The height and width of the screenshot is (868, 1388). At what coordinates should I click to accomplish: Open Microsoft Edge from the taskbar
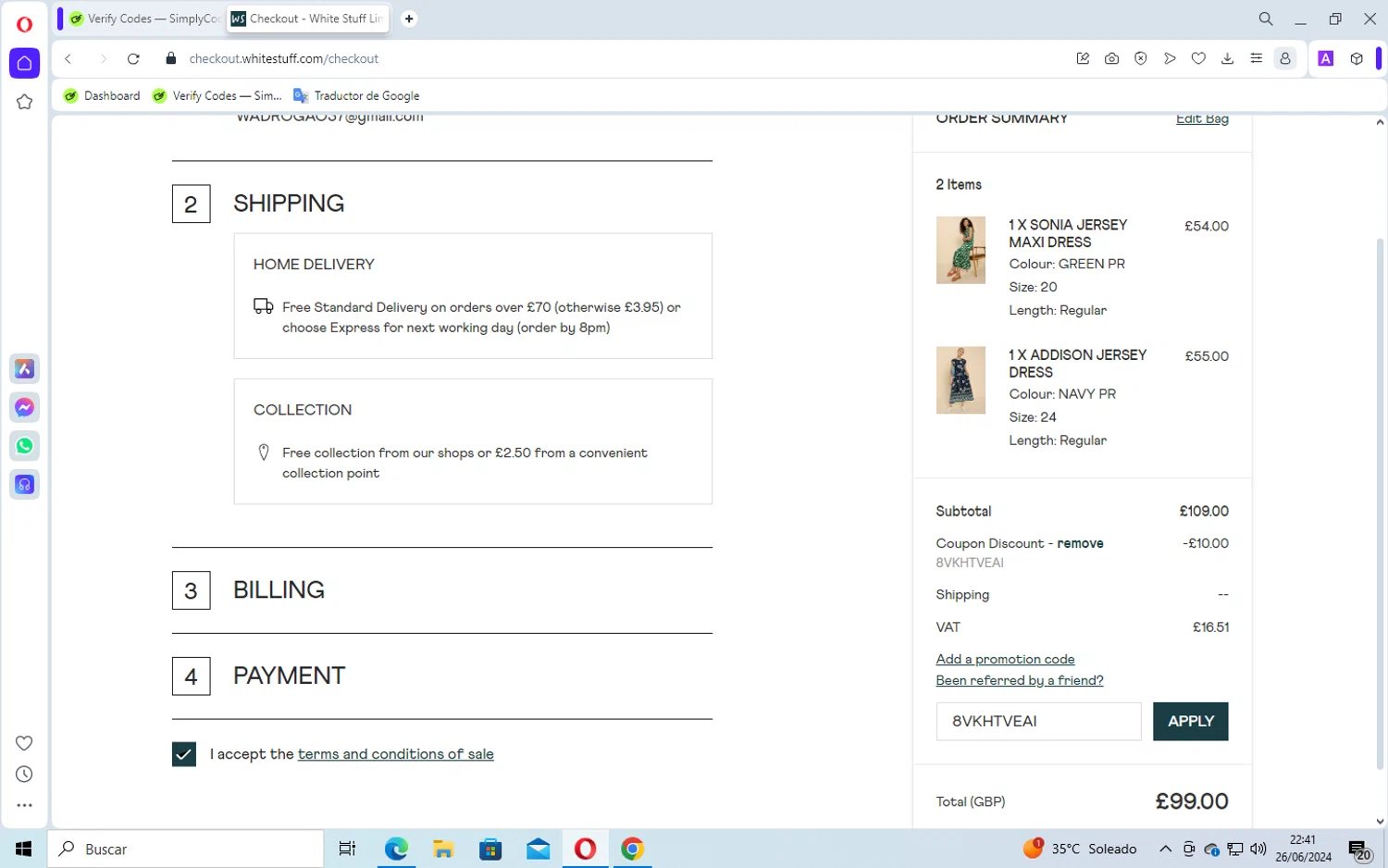(396, 849)
